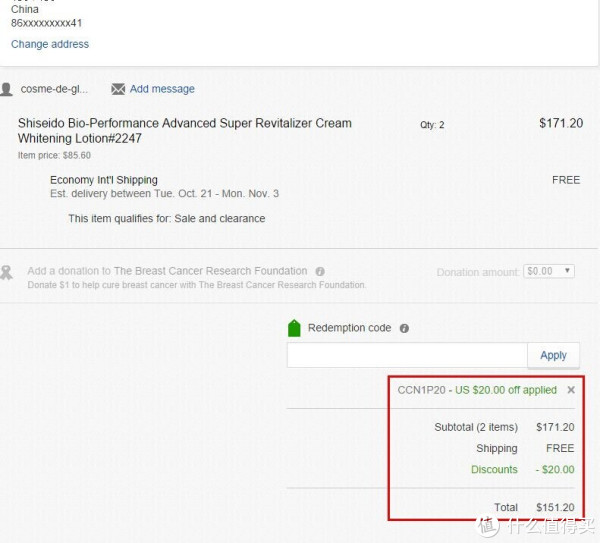Click the envelope icon beside Add message
This screenshot has height=543, width=600.
pos(118,89)
